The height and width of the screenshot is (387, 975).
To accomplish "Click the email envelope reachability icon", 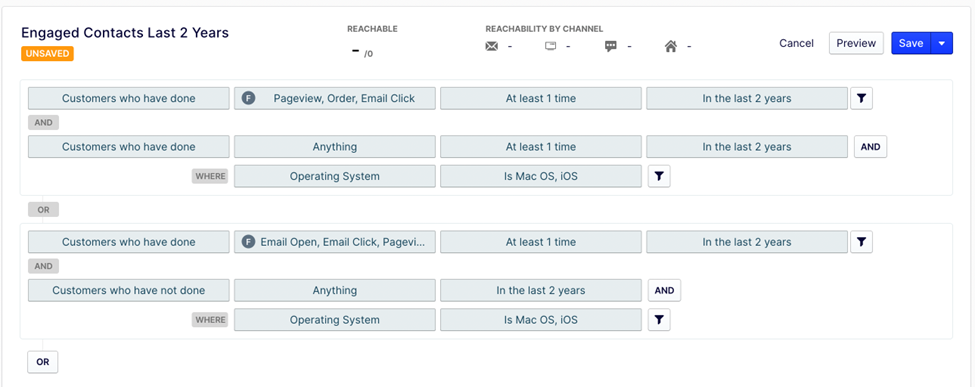I will point(491,46).
